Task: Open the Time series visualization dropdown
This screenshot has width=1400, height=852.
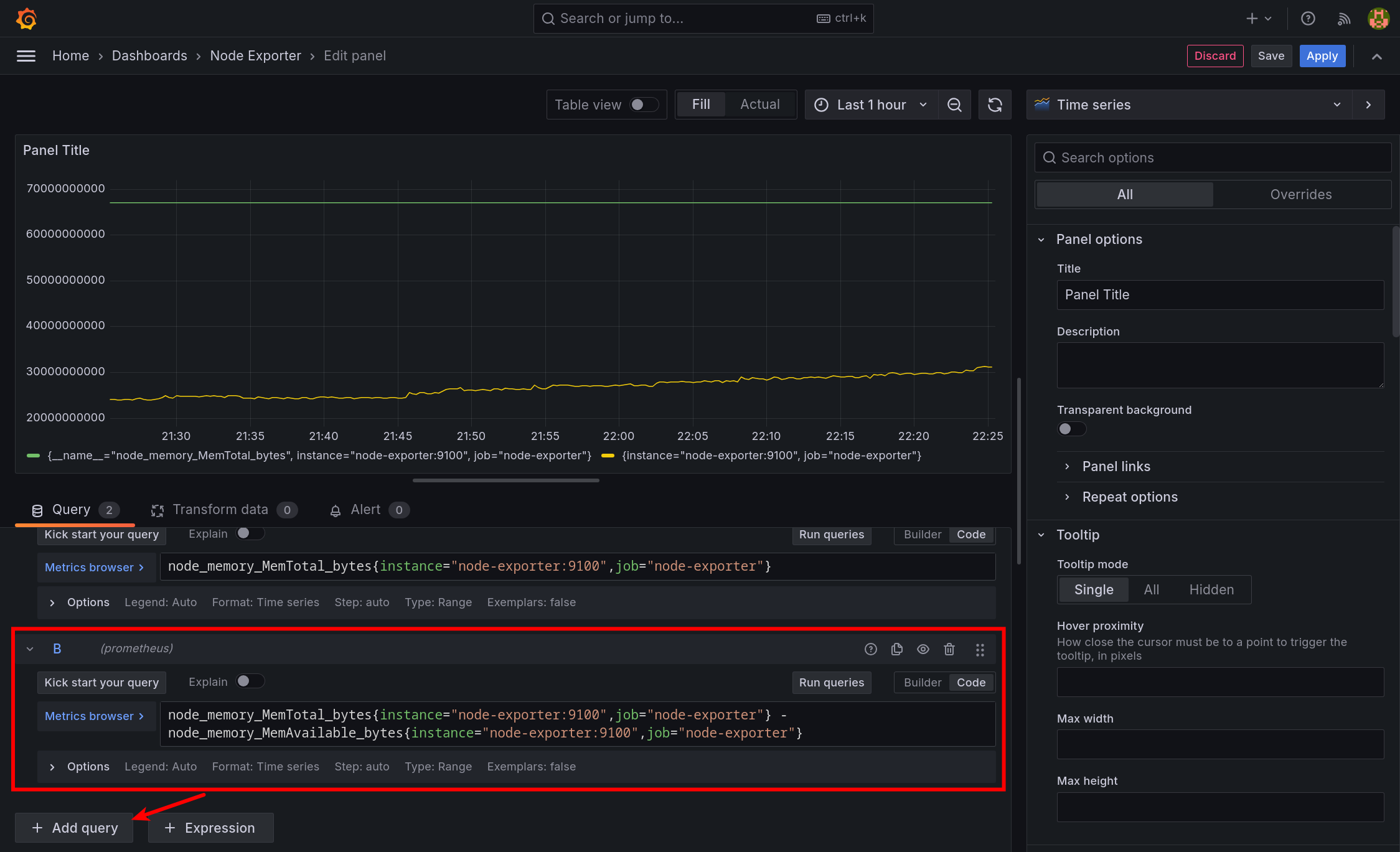Action: pos(1190,105)
